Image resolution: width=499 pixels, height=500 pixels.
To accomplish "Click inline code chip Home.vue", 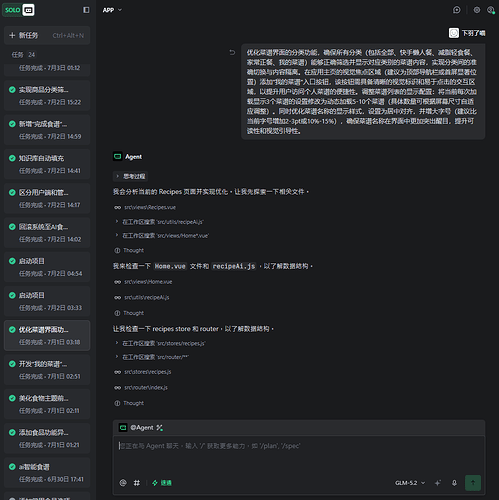I will point(170,266).
